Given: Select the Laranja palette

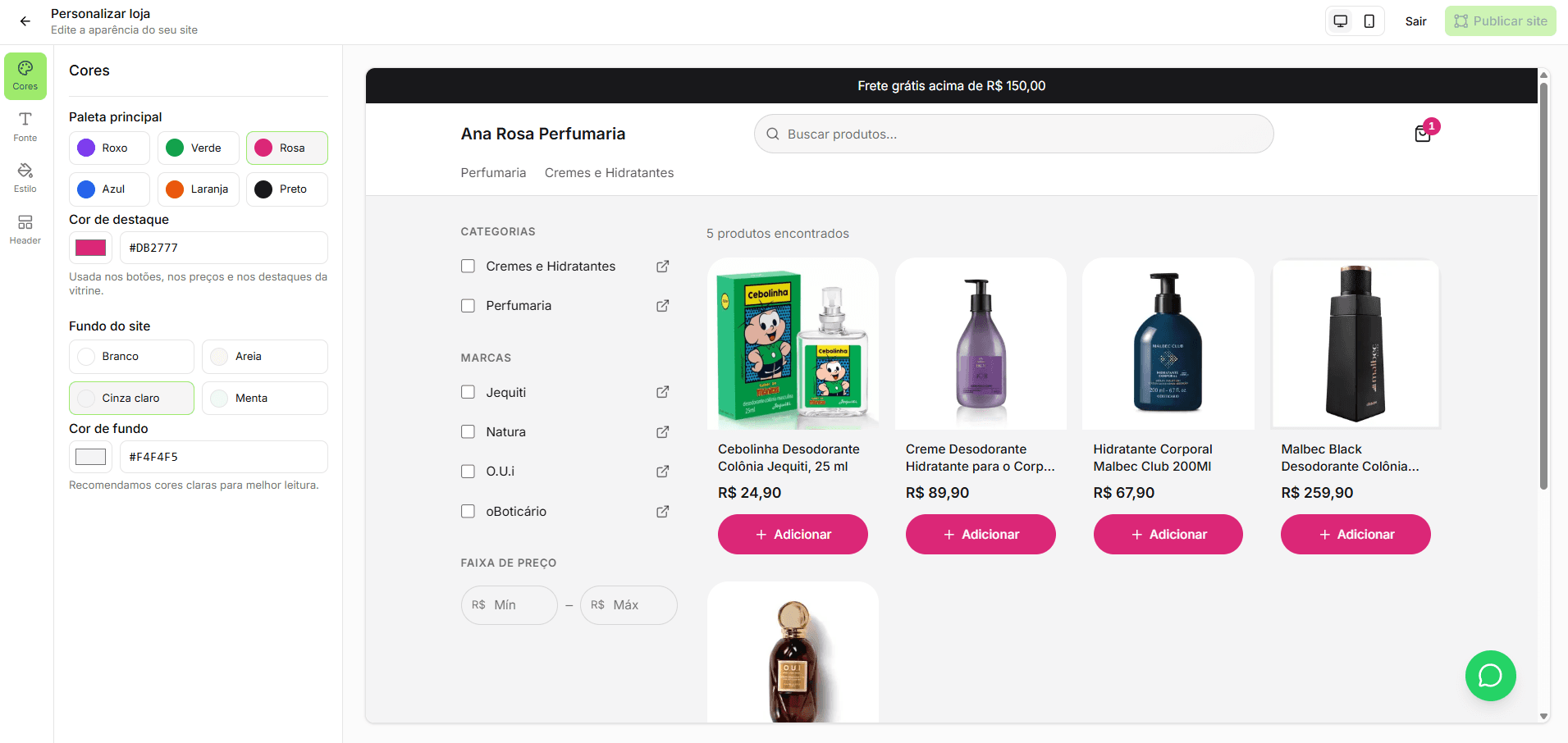Looking at the screenshot, I should pos(199,189).
